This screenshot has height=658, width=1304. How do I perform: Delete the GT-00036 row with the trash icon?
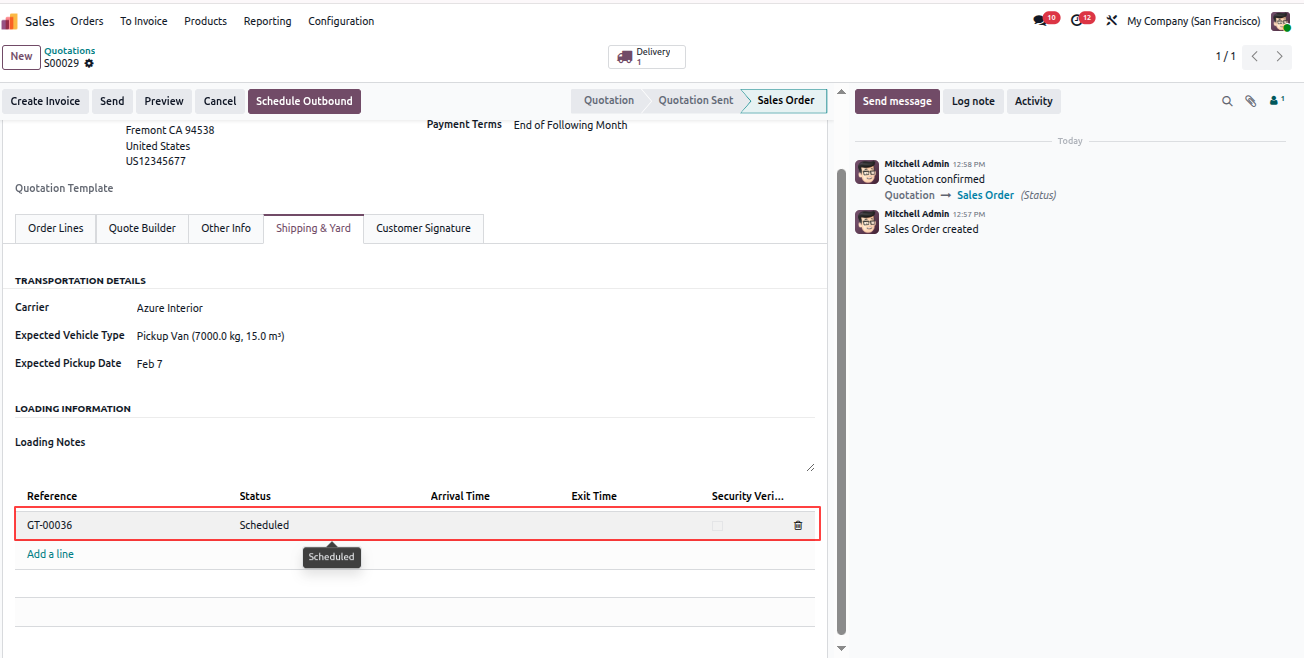tap(798, 525)
